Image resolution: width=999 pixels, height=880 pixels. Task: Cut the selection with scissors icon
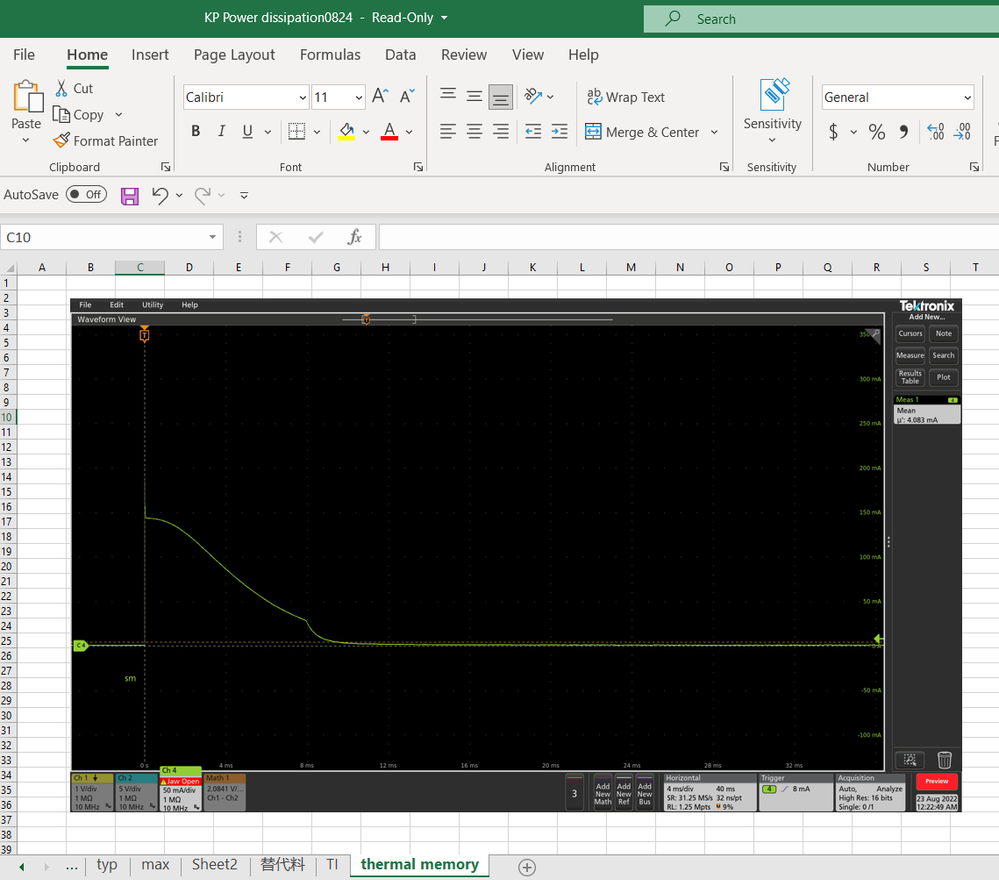click(62, 88)
